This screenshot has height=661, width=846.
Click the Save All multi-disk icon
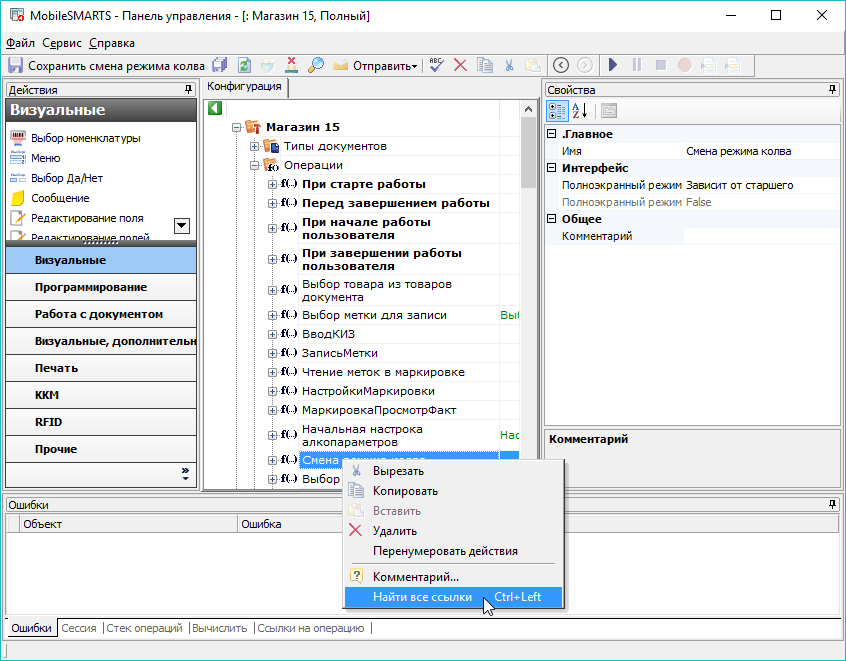tap(220, 65)
